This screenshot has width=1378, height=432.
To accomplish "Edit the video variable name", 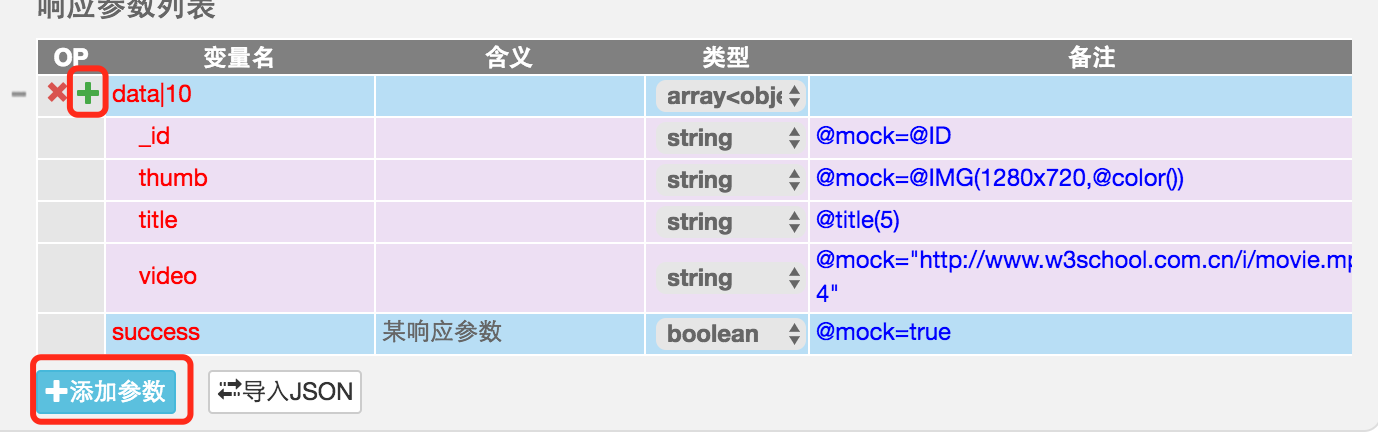I will tap(240, 277).
